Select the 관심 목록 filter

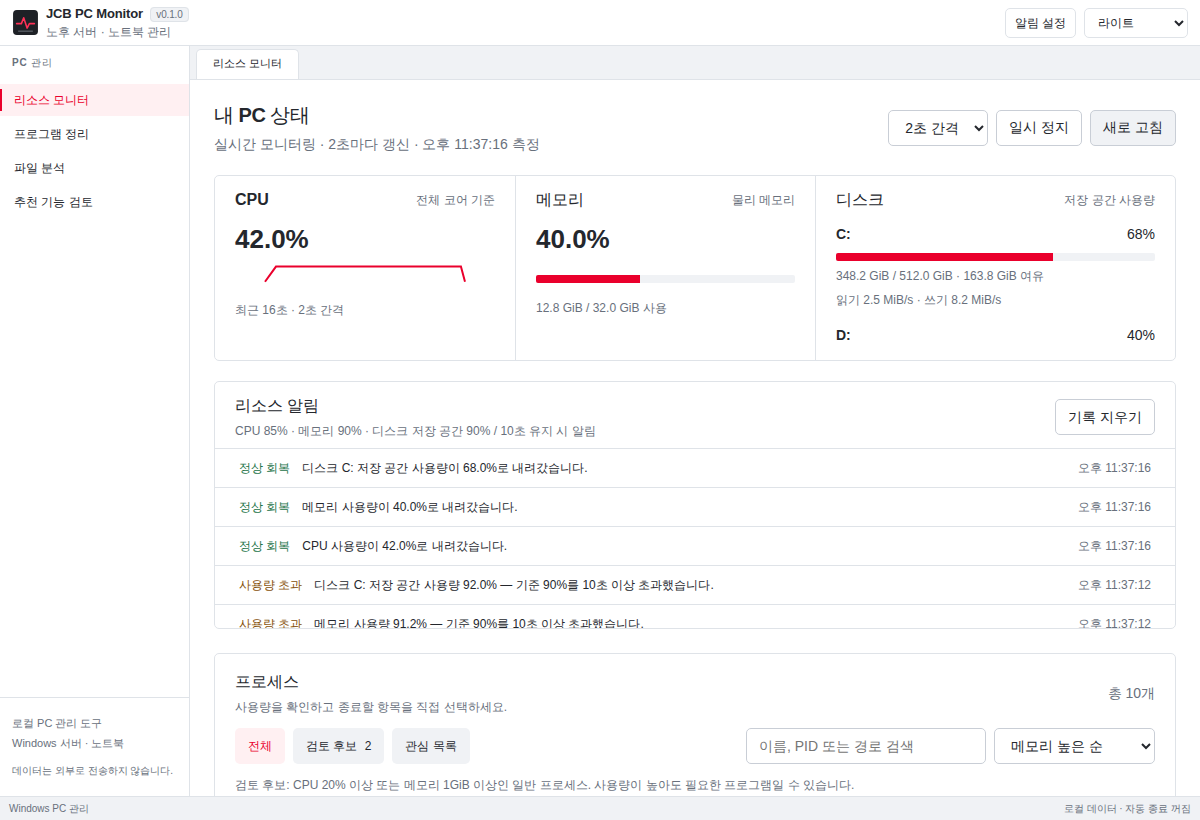click(431, 746)
